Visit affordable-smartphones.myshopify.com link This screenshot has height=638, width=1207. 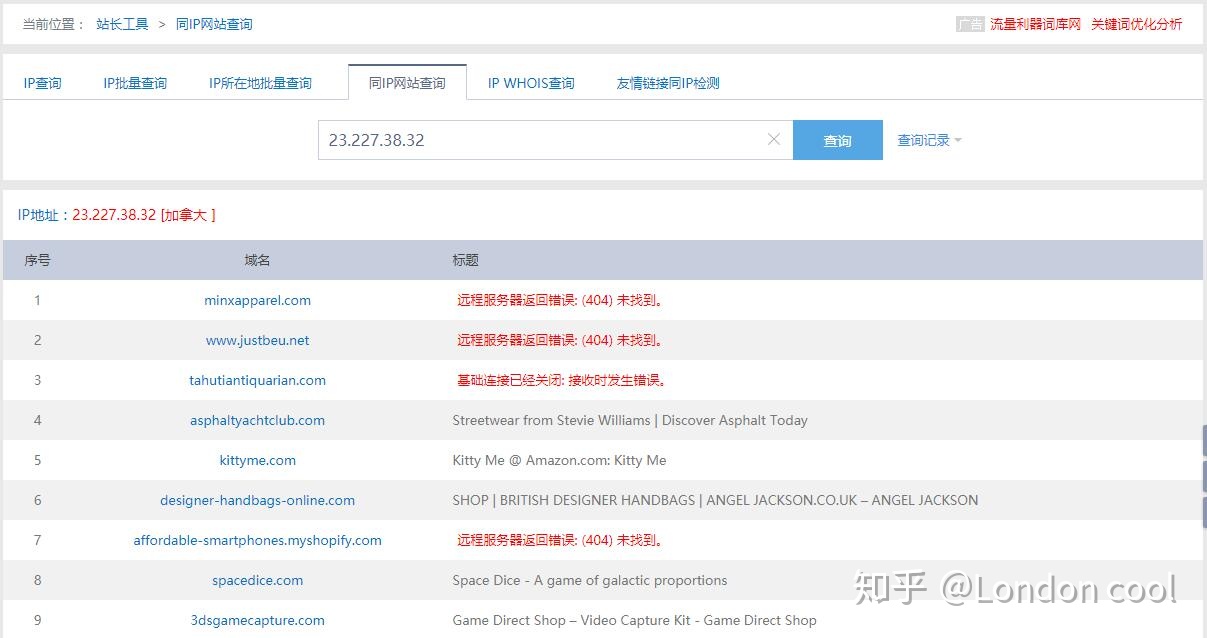pyautogui.click(x=257, y=540)
